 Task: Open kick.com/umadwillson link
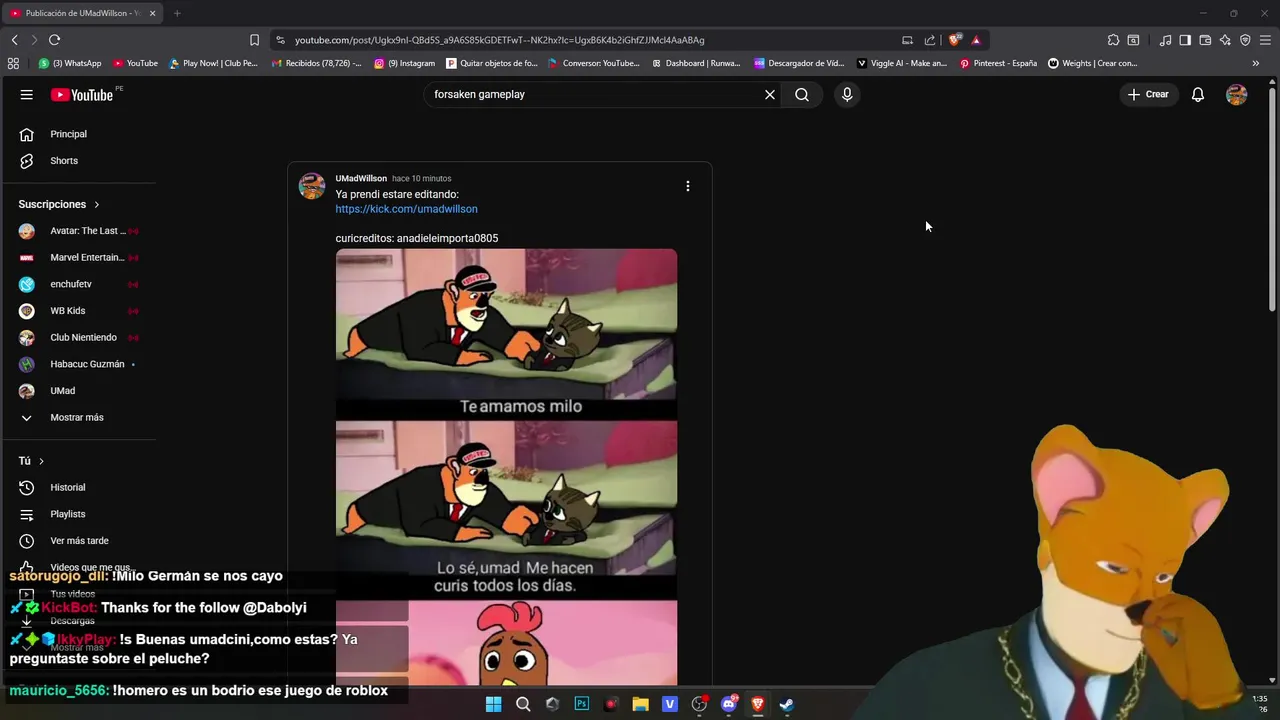(x=406, y=209)
